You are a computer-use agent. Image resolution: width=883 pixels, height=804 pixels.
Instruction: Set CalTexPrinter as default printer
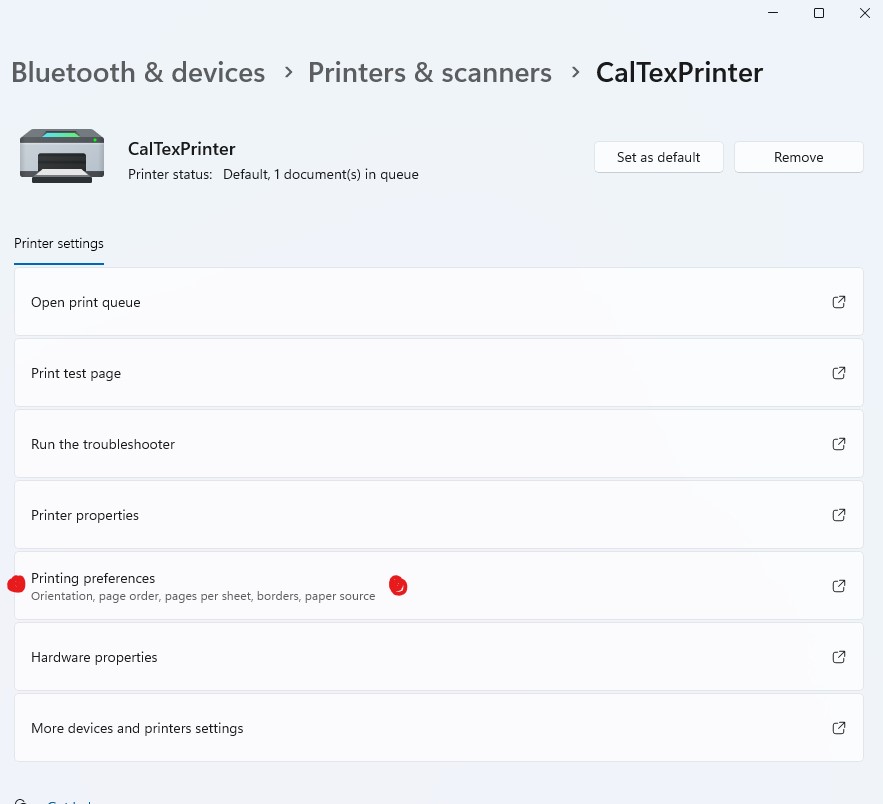tap(658, 157)
